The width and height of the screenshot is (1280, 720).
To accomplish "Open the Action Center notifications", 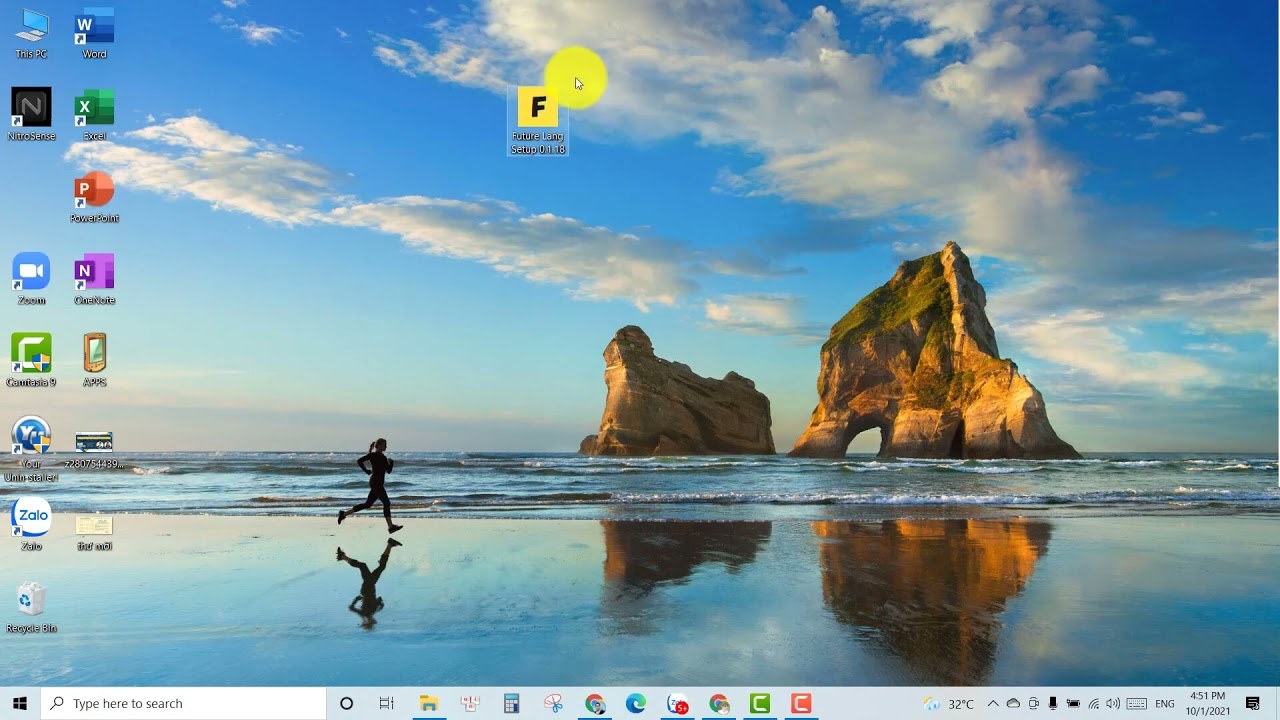I will (x=1253, y=704).
